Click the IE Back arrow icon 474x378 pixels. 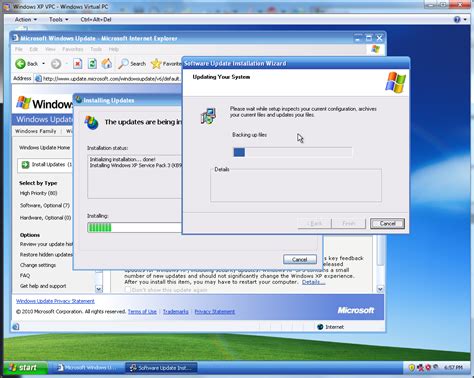[x=20, y=64]
